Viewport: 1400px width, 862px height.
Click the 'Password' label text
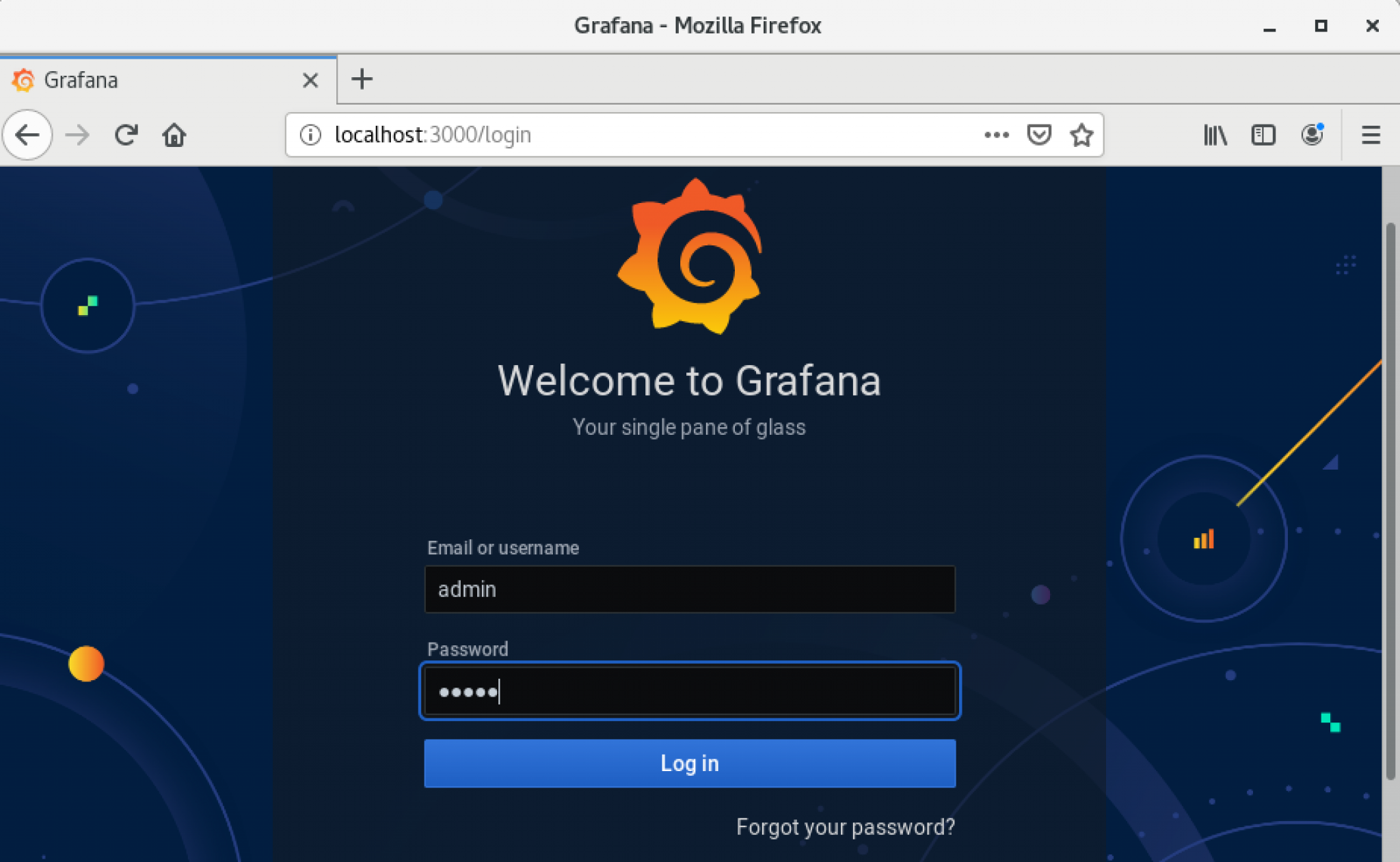[x=468, y=649]
